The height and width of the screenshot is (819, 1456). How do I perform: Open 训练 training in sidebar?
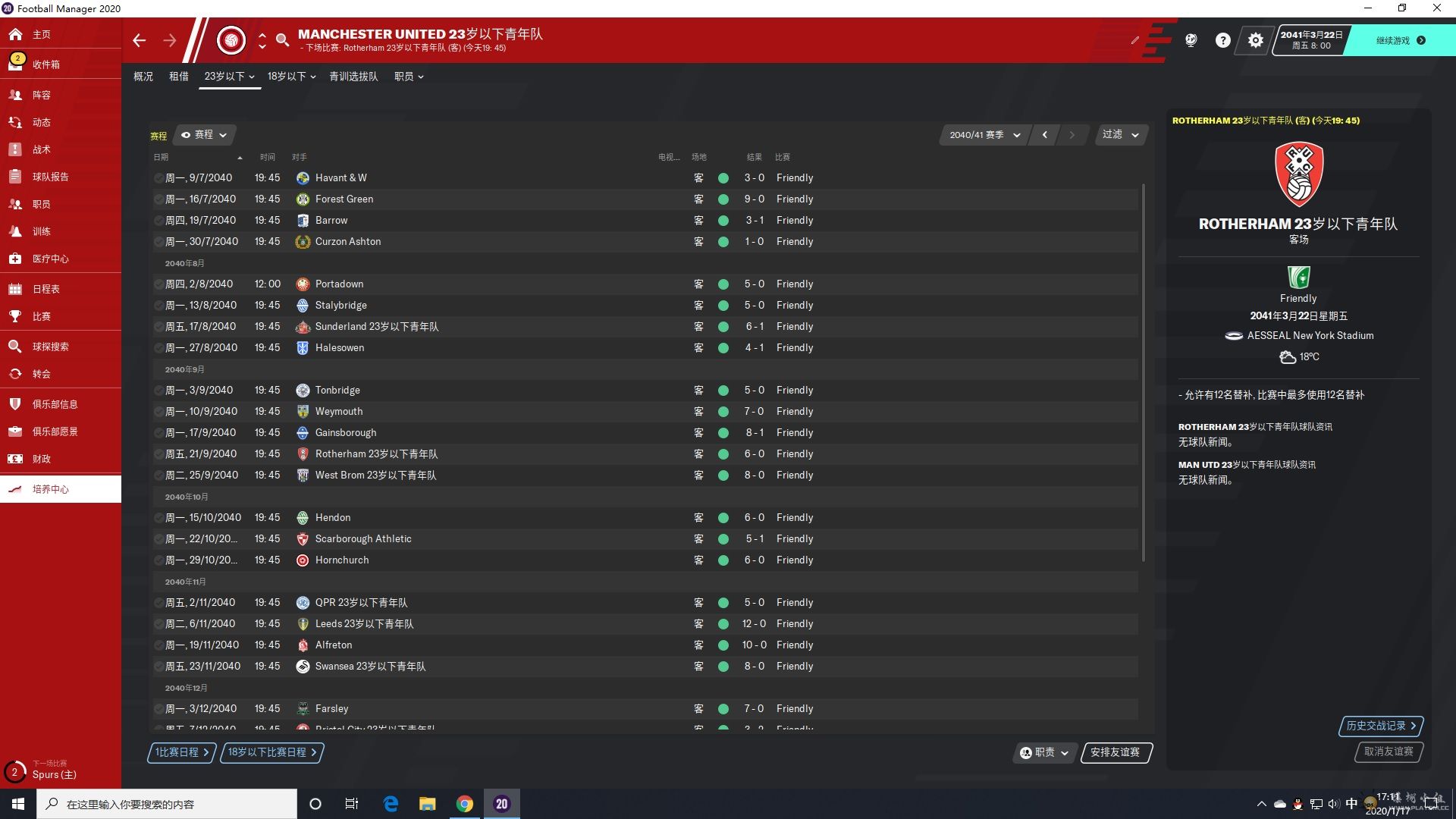[x=61, y=231]
